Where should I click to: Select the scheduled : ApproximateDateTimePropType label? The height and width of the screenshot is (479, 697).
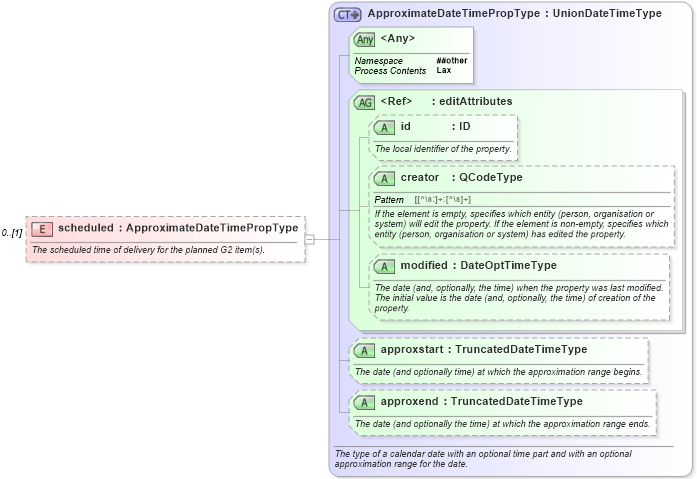178,228
